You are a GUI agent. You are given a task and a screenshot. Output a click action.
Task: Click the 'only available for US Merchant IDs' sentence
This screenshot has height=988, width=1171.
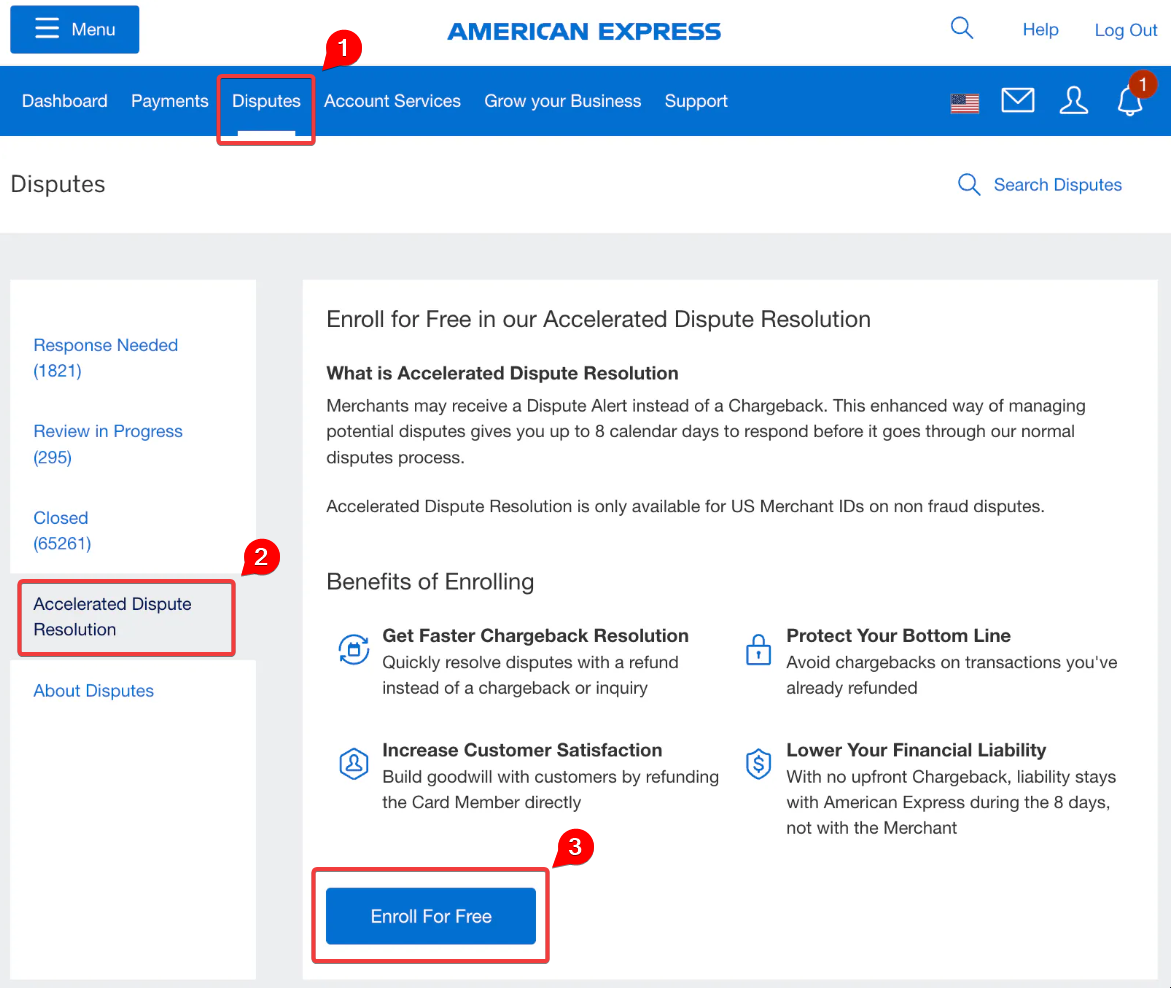click(686, 506)
